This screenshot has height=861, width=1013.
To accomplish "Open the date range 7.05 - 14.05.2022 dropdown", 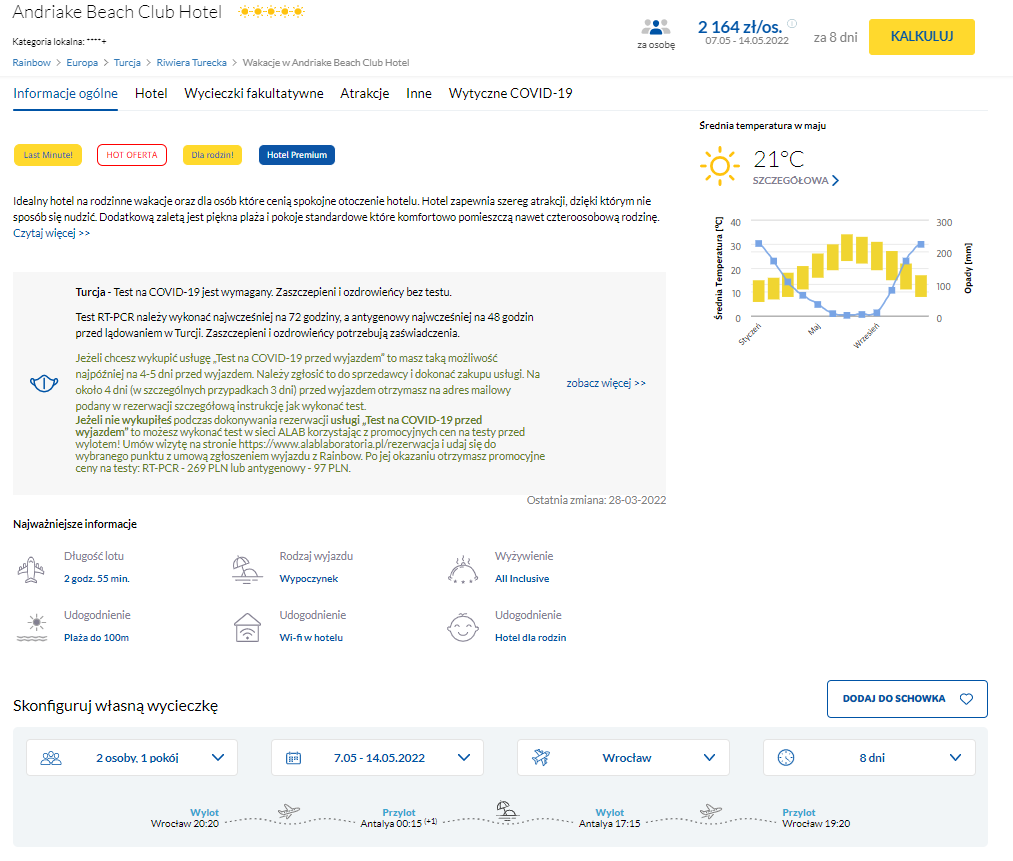I will (377, 758).
